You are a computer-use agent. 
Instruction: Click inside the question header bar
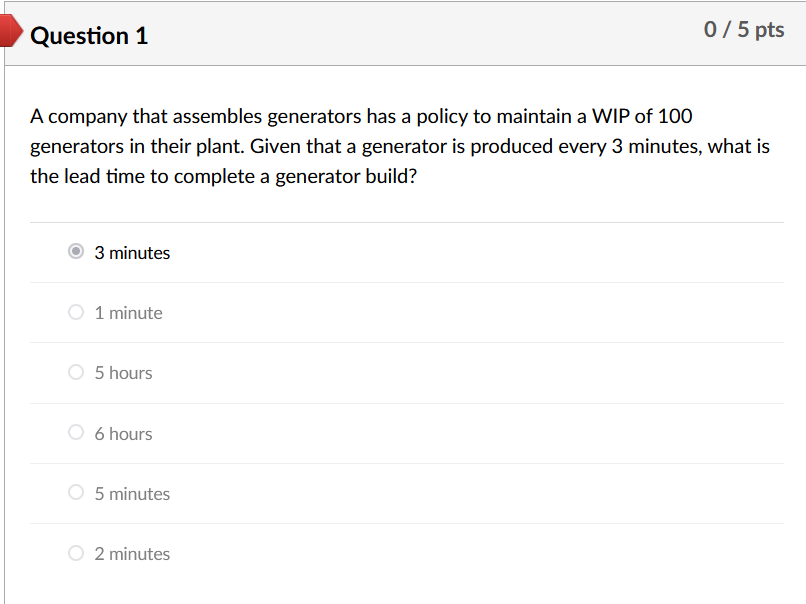400,35
